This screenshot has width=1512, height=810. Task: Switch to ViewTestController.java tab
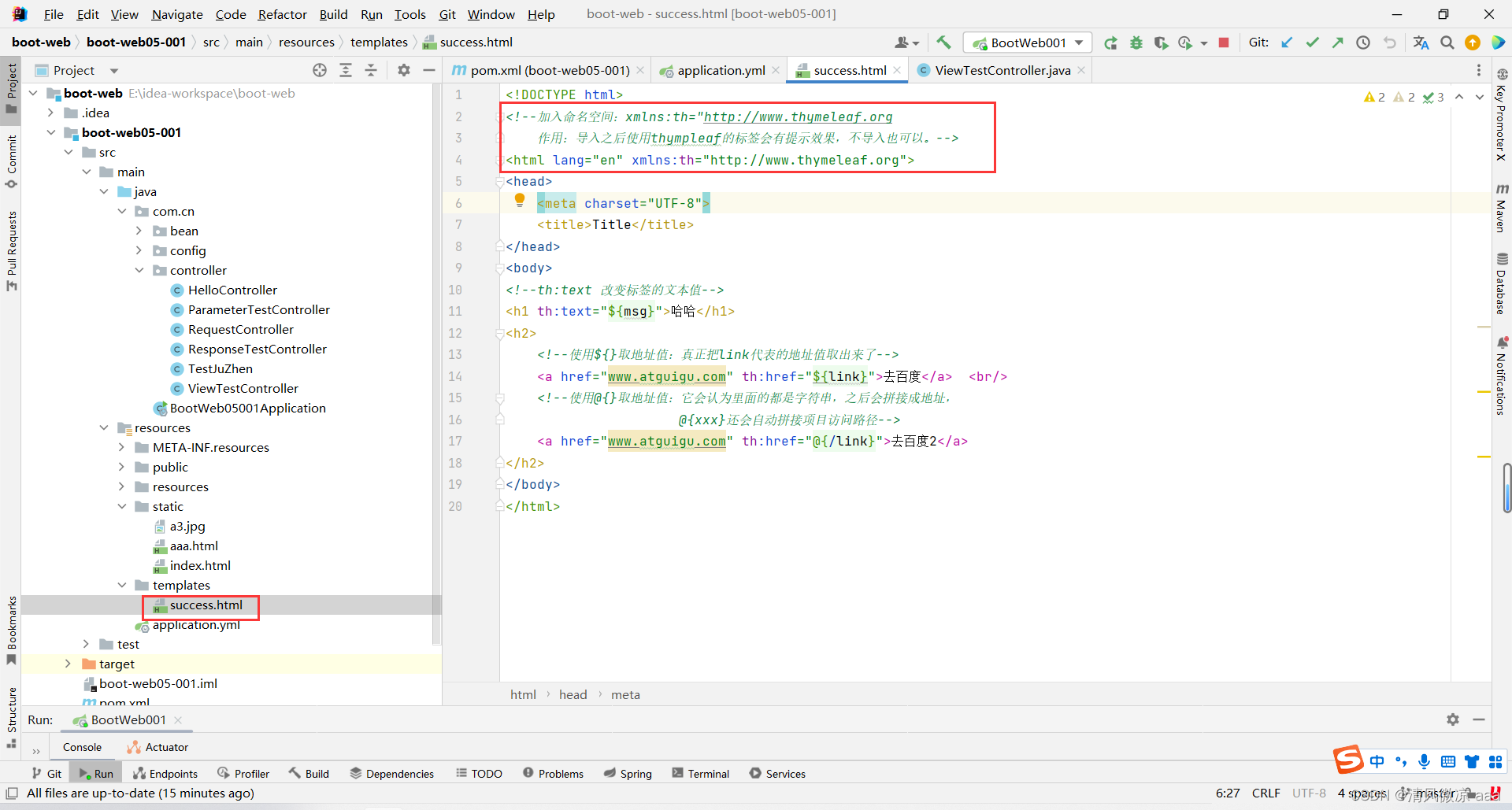[x=1002, y=70]
